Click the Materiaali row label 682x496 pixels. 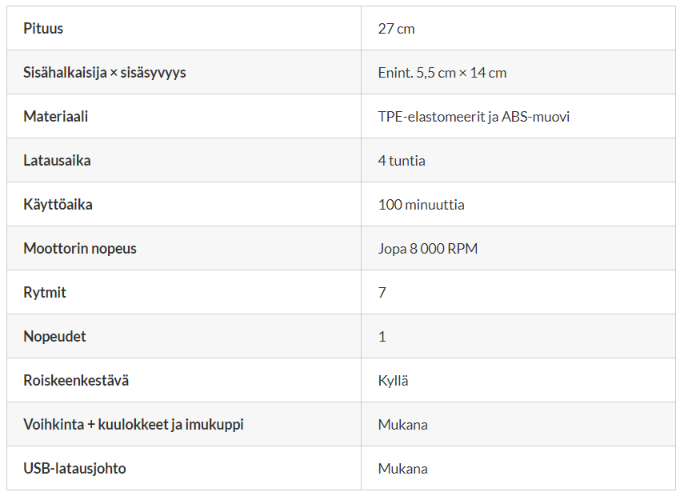[56, 117]
